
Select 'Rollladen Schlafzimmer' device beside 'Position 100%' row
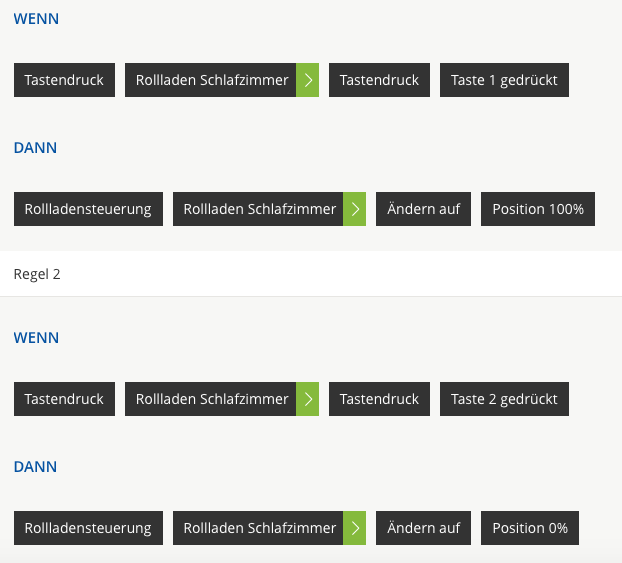pos(259,209)
